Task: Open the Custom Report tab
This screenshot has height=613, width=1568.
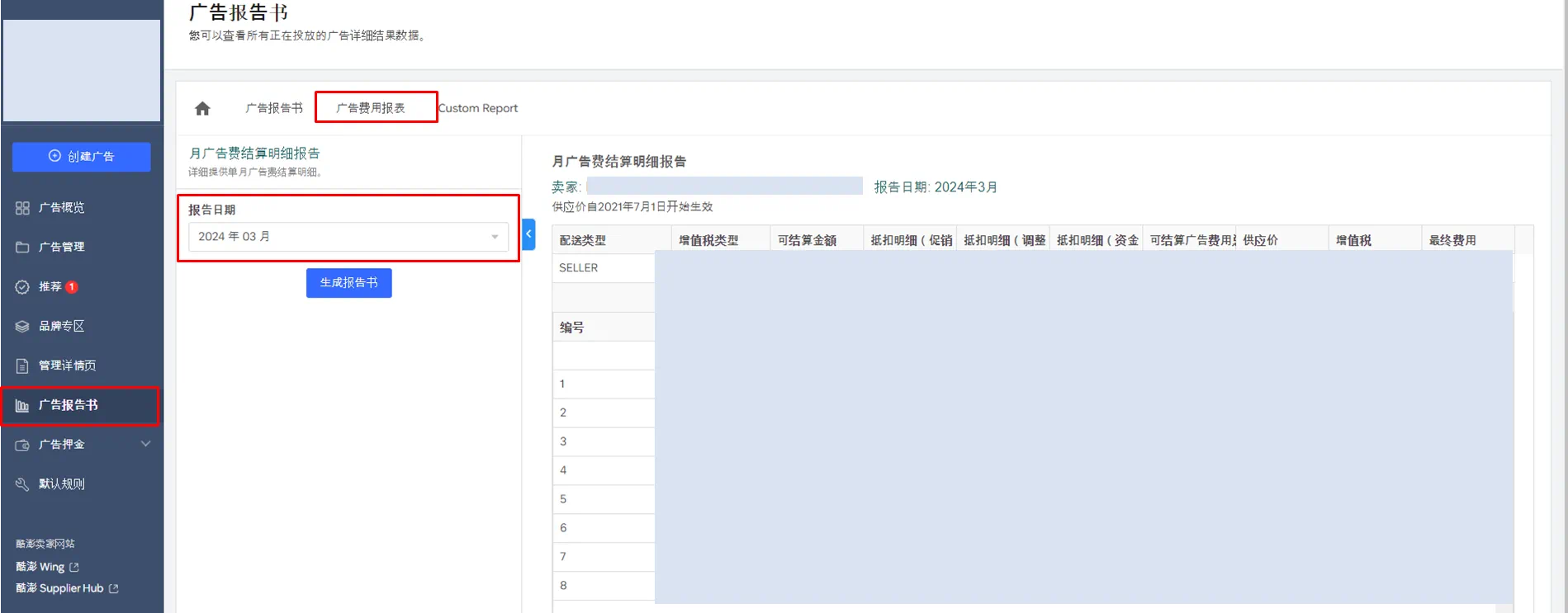Action: pos(478,108)
